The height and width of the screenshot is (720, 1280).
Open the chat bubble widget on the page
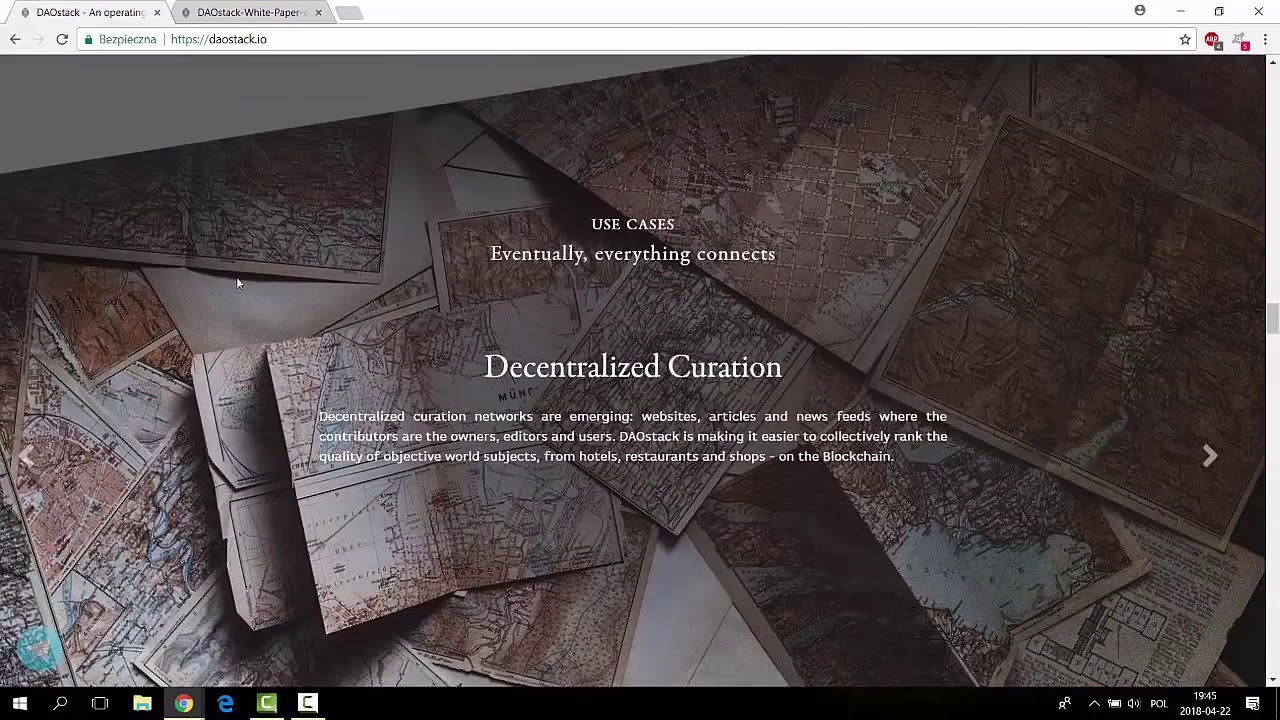click(x=40, y=648)
